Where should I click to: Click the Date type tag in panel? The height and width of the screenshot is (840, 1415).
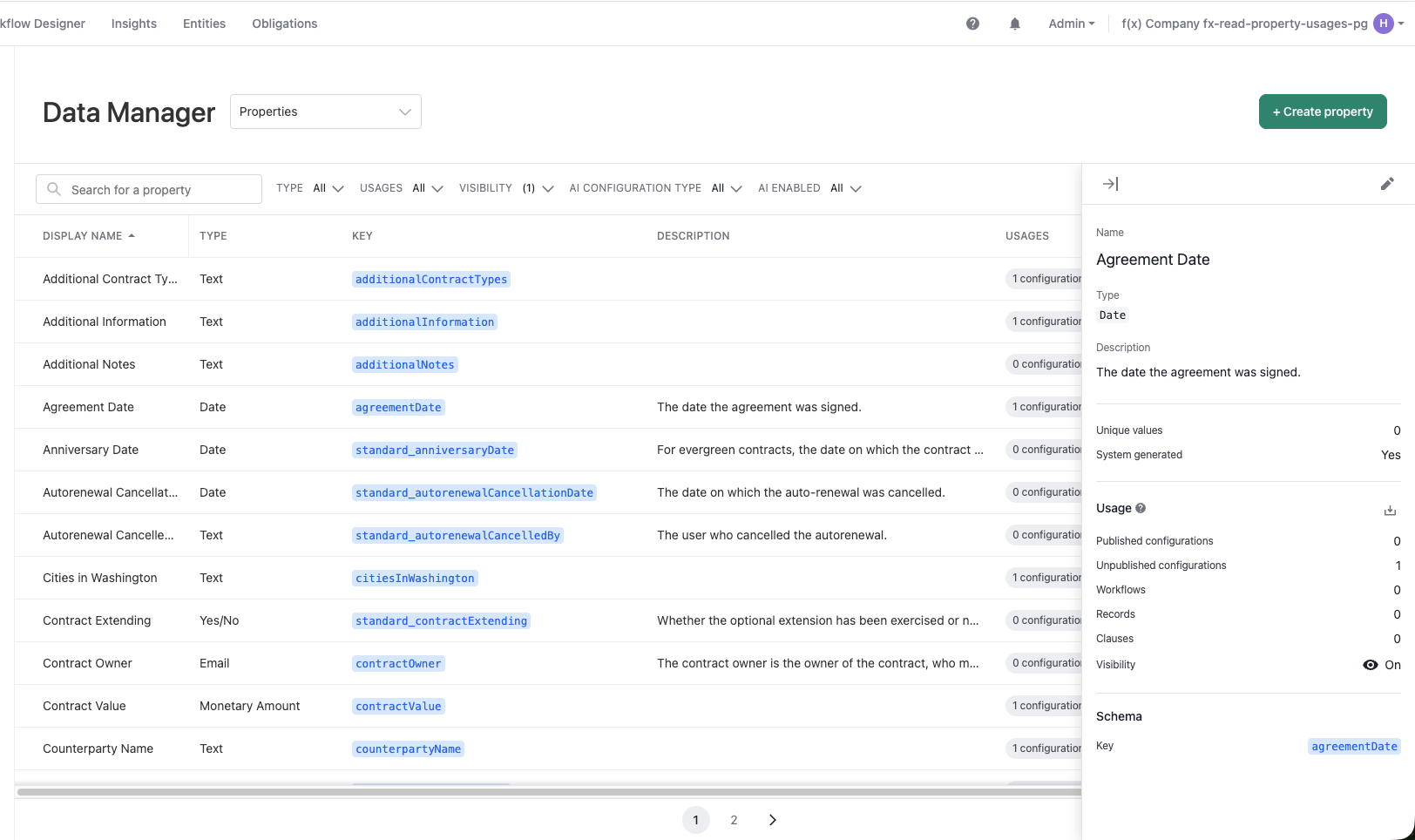tap(1113, 315)
